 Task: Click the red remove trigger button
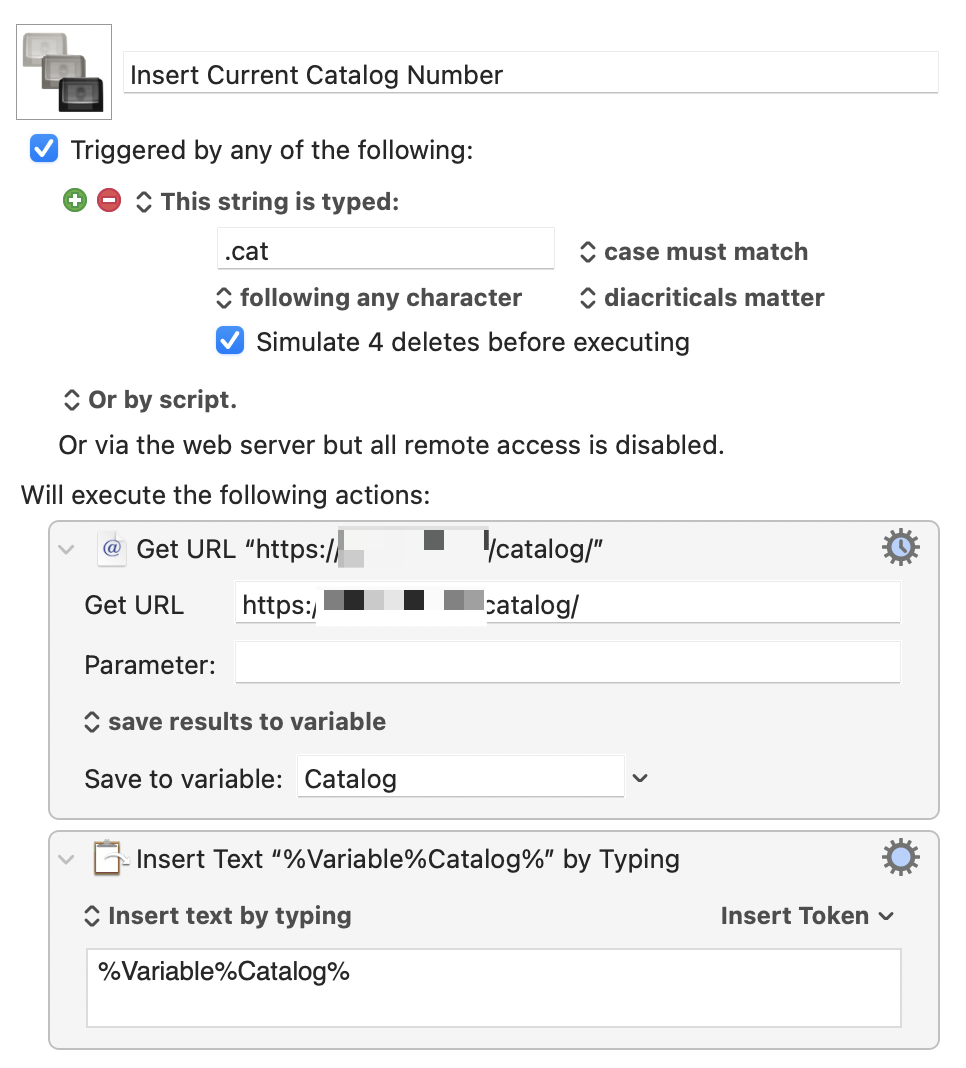point(109,201)
